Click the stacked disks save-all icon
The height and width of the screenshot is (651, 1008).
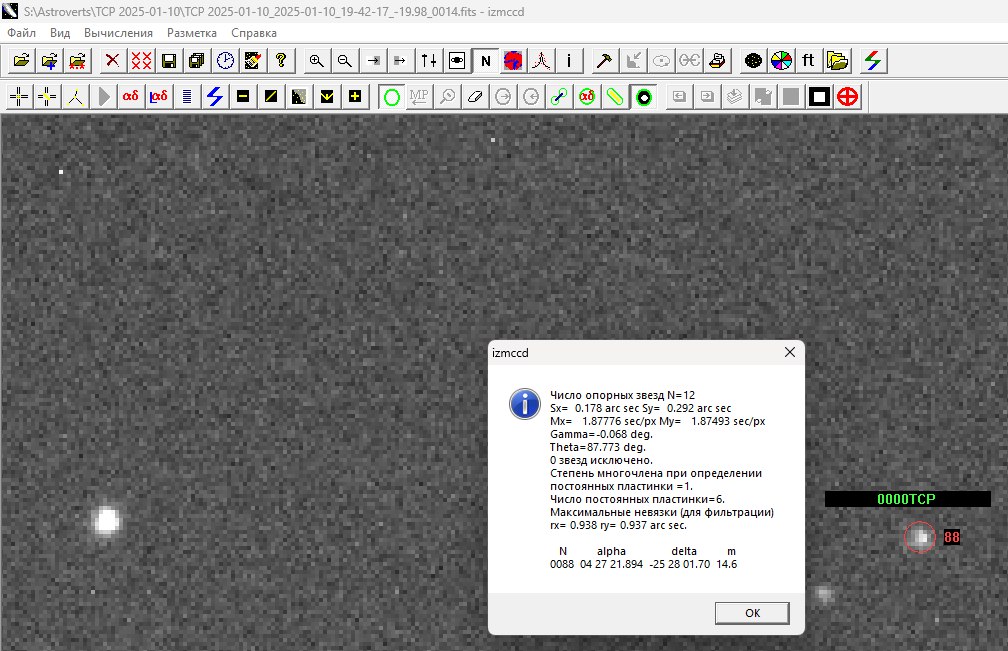tap(197, 61)
